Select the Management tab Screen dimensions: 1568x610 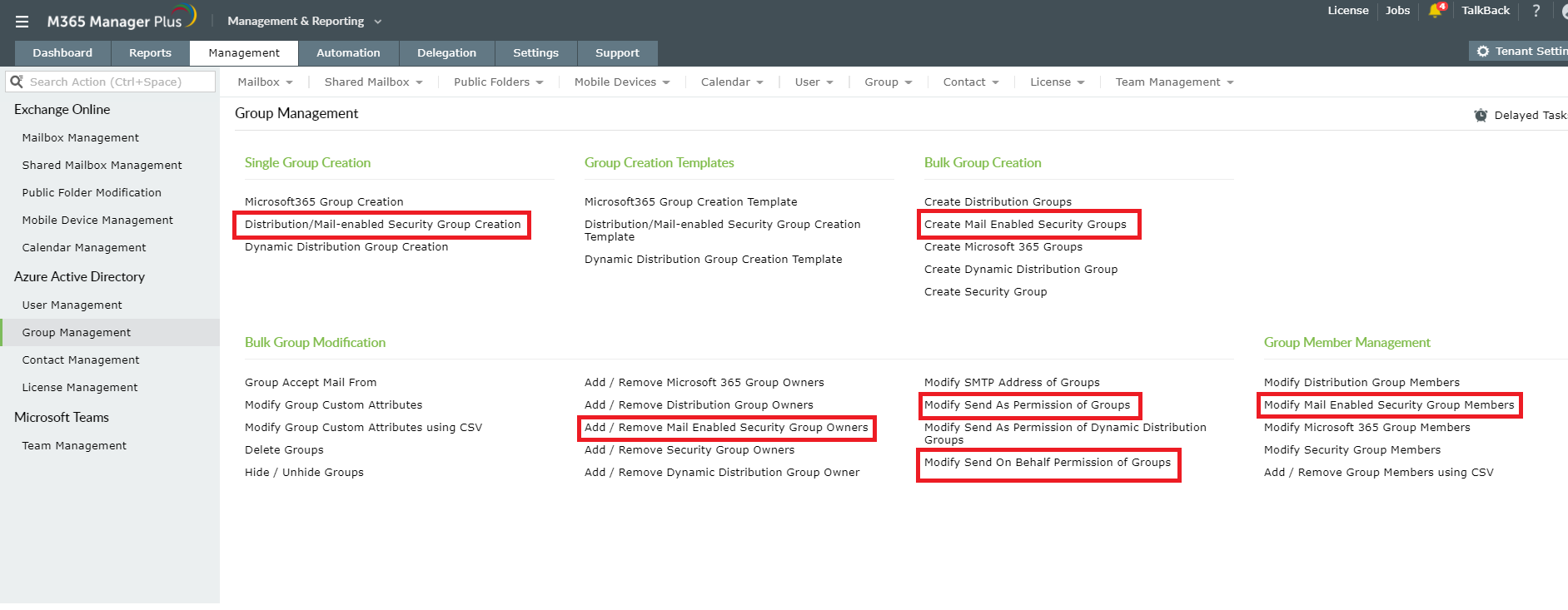[244, 52]
